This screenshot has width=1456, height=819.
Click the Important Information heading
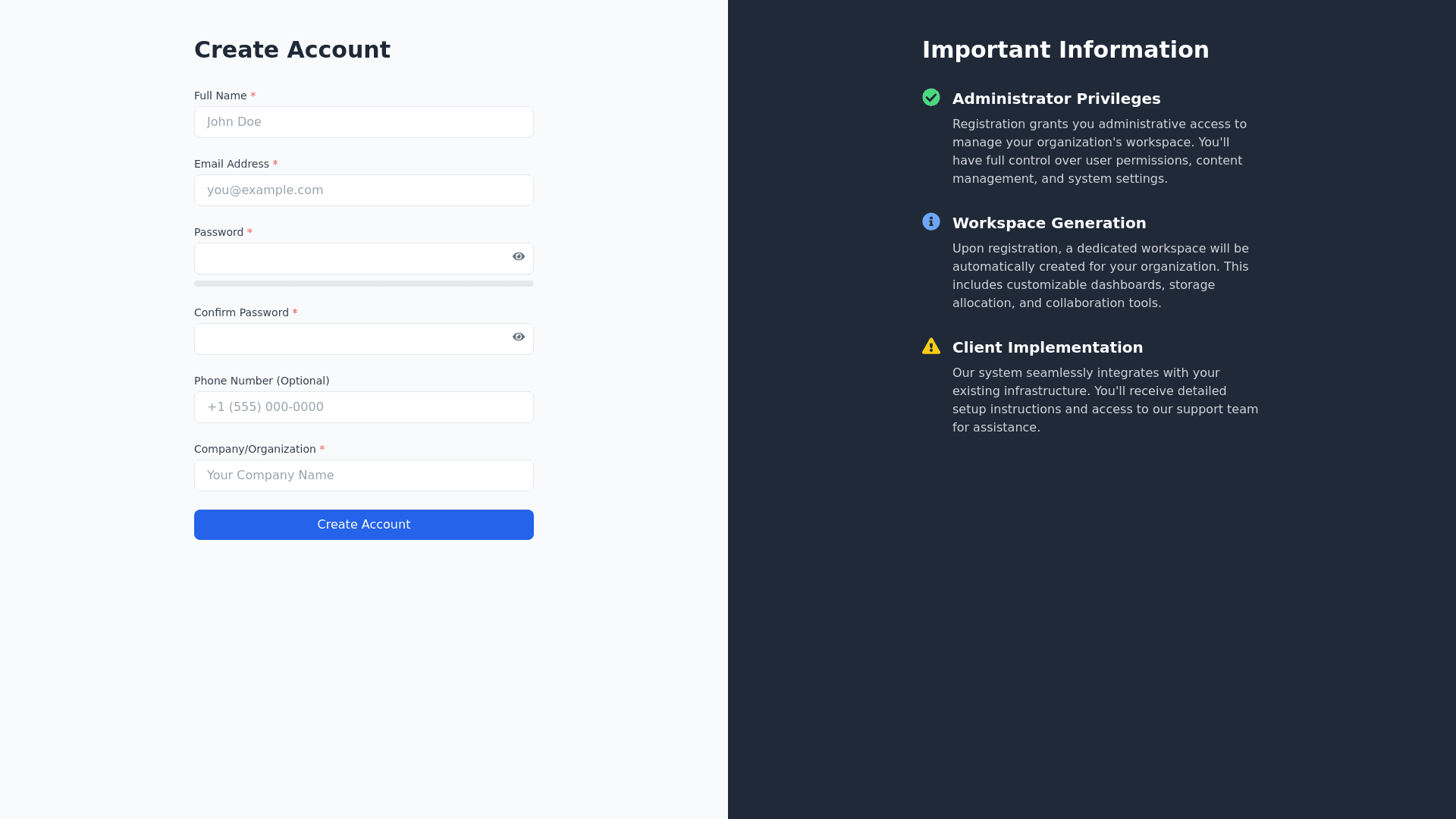point(1065,50)
